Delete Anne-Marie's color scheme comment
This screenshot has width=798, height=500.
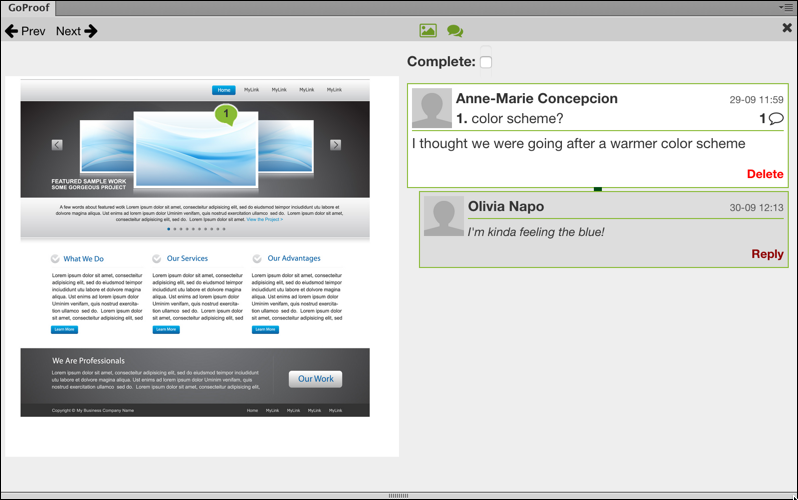click(765, 174)
